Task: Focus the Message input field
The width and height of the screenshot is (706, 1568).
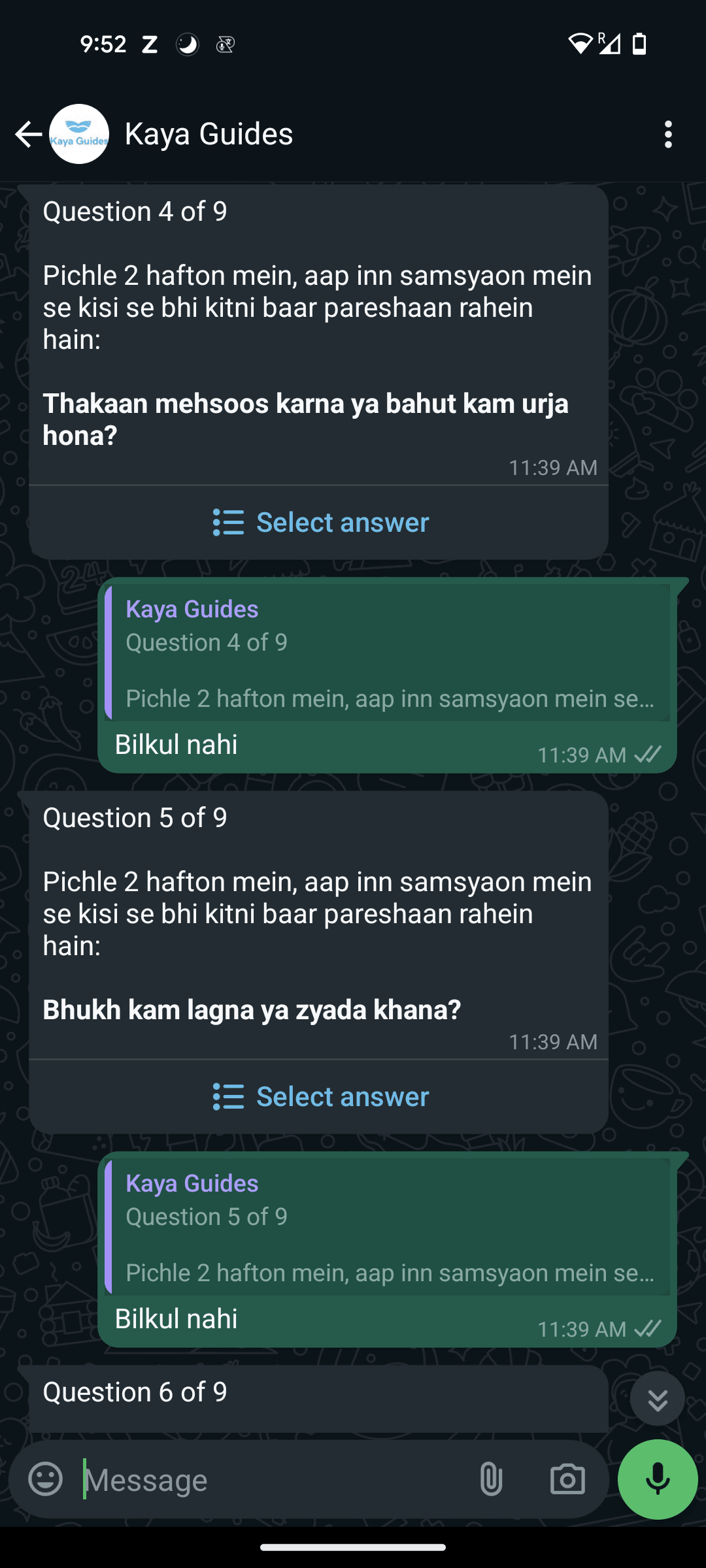Action: point(271,1479)
